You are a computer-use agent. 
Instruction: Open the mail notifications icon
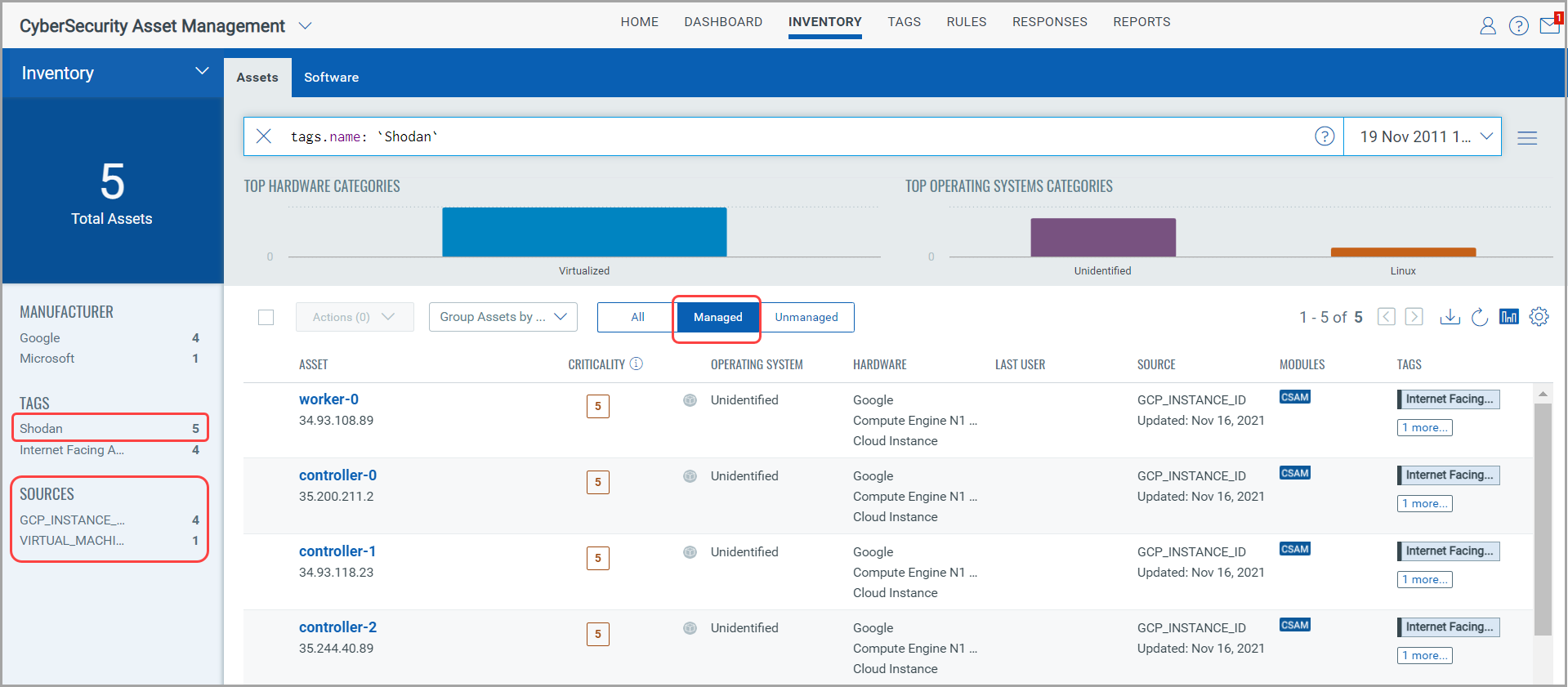click(x=1549, y=25)
